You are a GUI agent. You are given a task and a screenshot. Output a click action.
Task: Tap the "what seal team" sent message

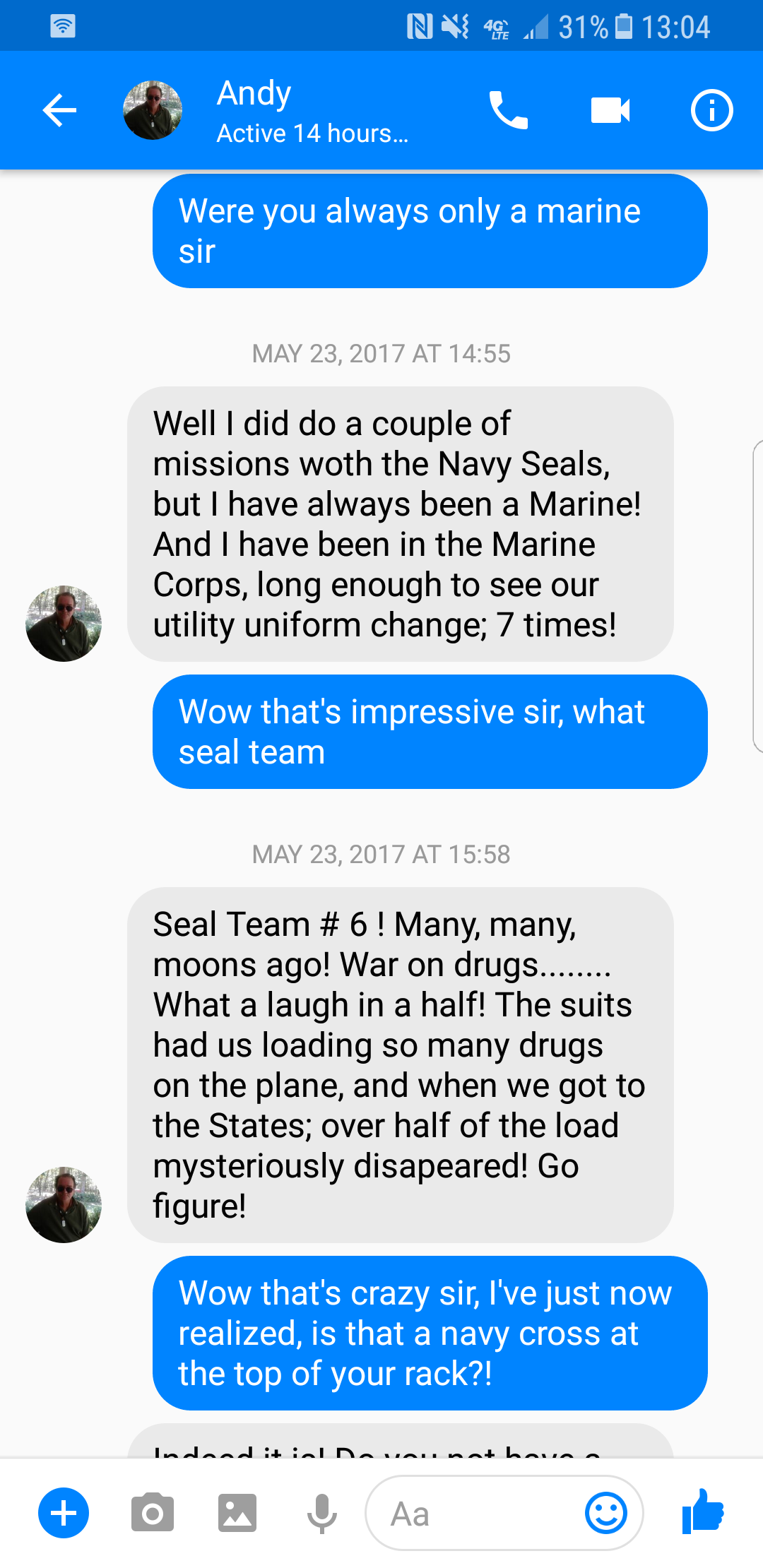[430, 732]
